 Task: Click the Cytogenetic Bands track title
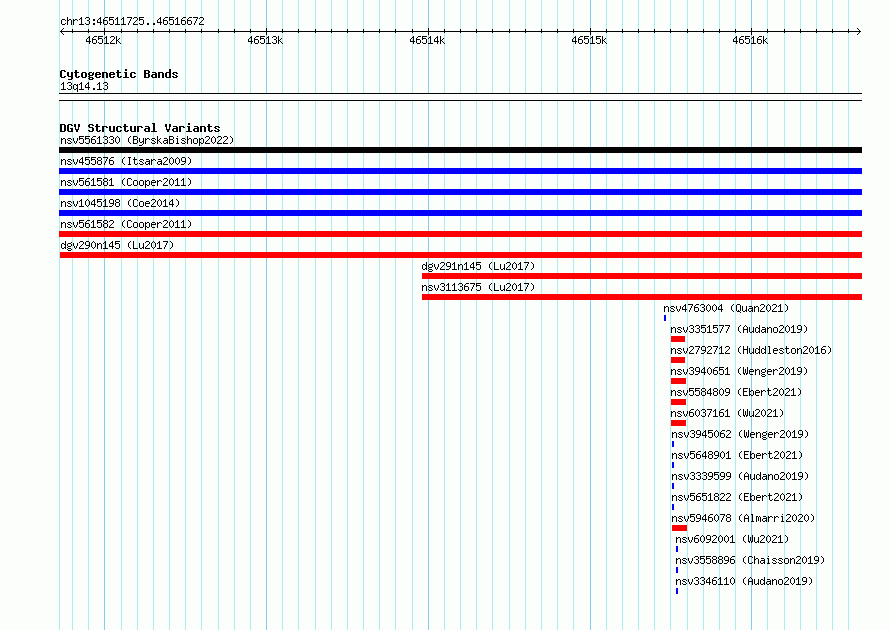pos(119,74)
